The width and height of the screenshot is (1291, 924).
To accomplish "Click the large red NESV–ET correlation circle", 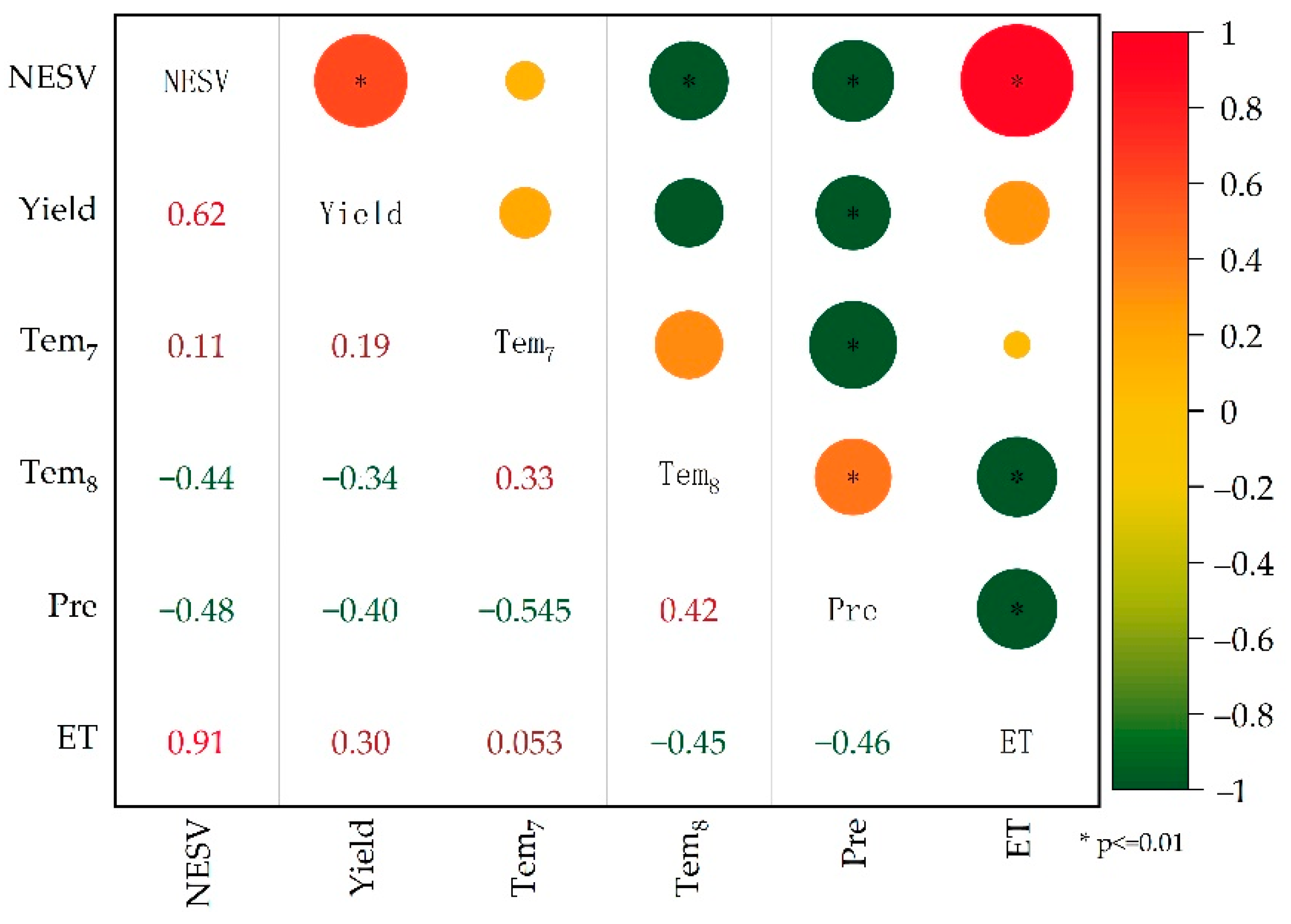I will click(1016, 81).
